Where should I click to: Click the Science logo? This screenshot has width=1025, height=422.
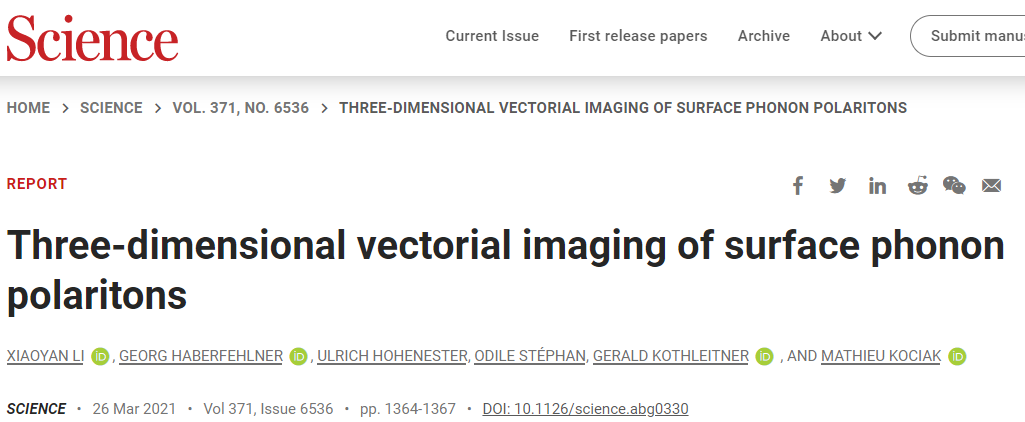pyautogui.click(x=92, y=37)
